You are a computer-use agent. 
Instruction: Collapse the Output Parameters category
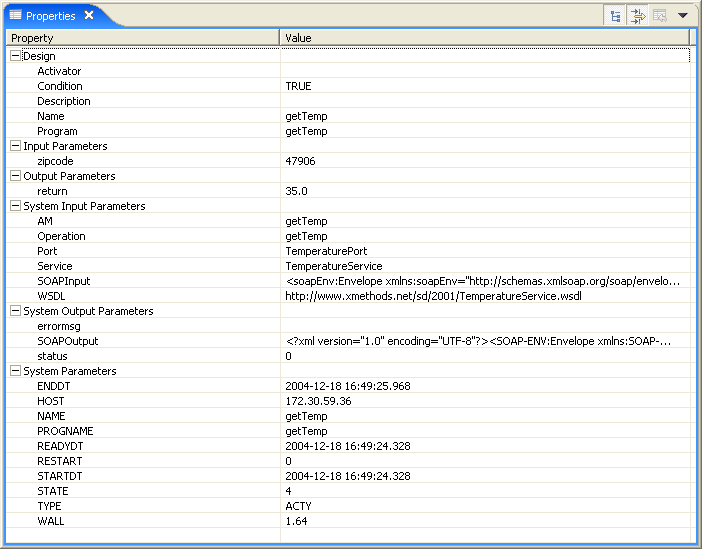(x=15, y=176)
